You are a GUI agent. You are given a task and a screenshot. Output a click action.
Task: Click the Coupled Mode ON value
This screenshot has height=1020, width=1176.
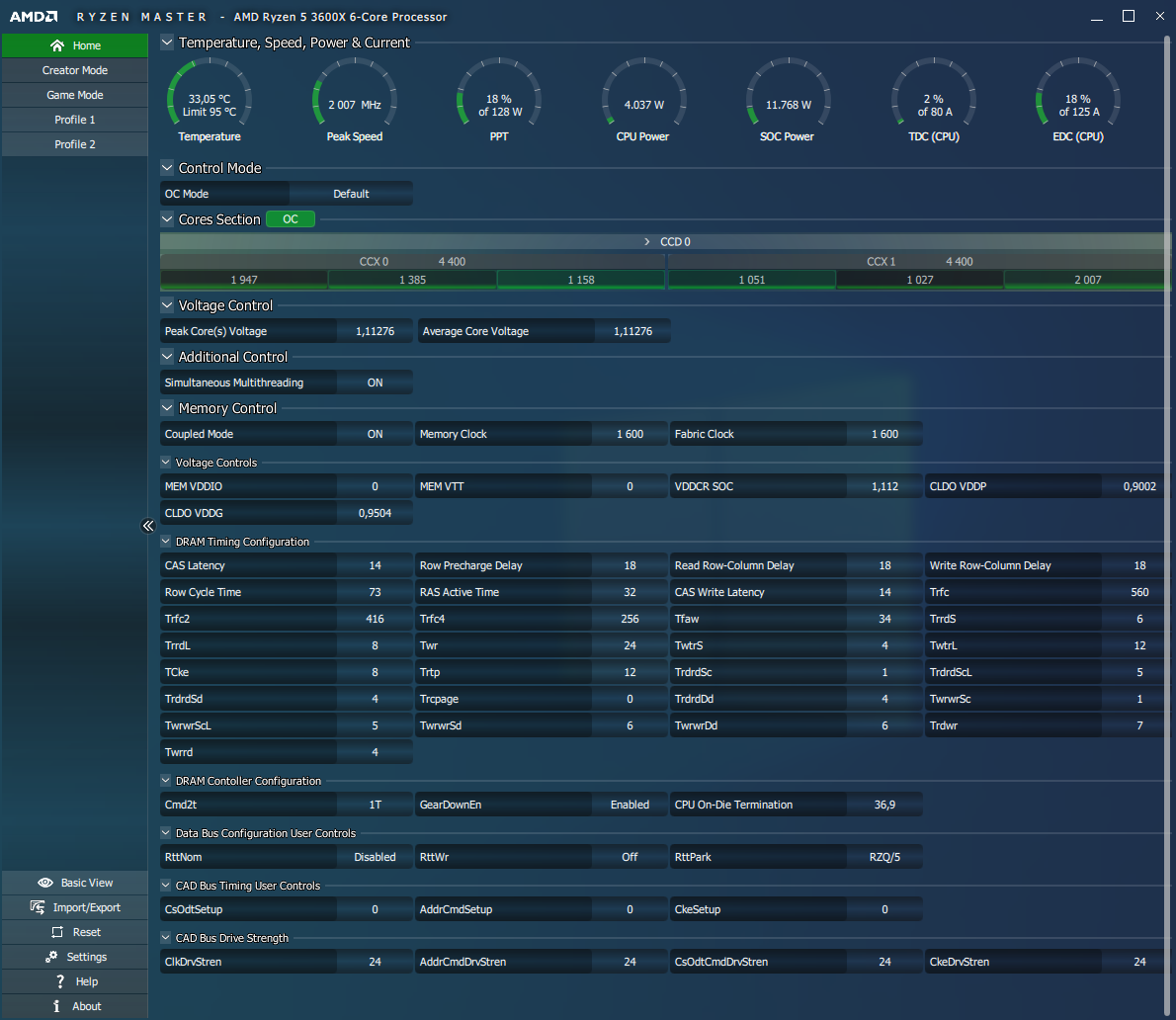[x=375, y=434]
